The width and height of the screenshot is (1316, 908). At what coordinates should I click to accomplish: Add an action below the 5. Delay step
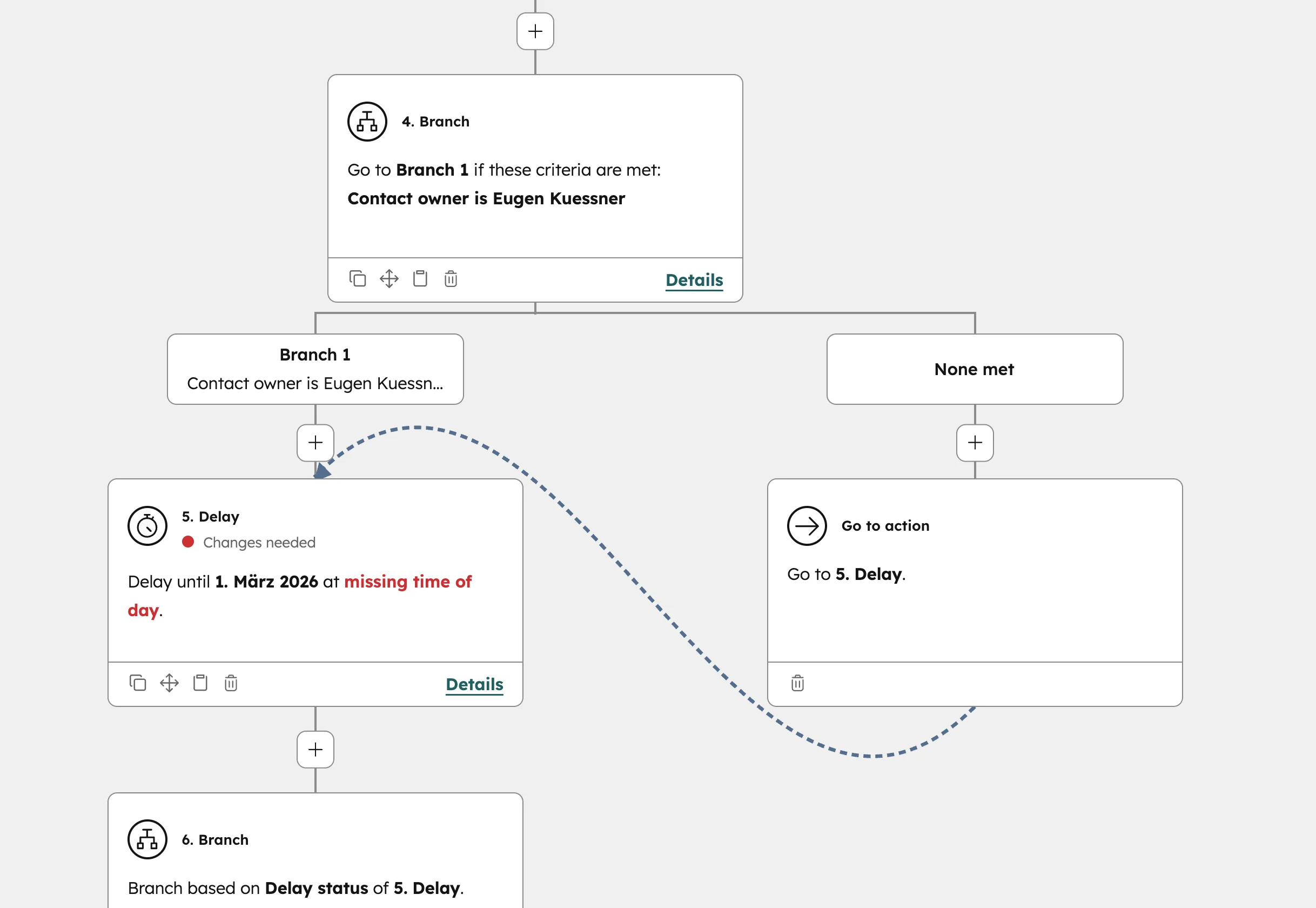315,749
